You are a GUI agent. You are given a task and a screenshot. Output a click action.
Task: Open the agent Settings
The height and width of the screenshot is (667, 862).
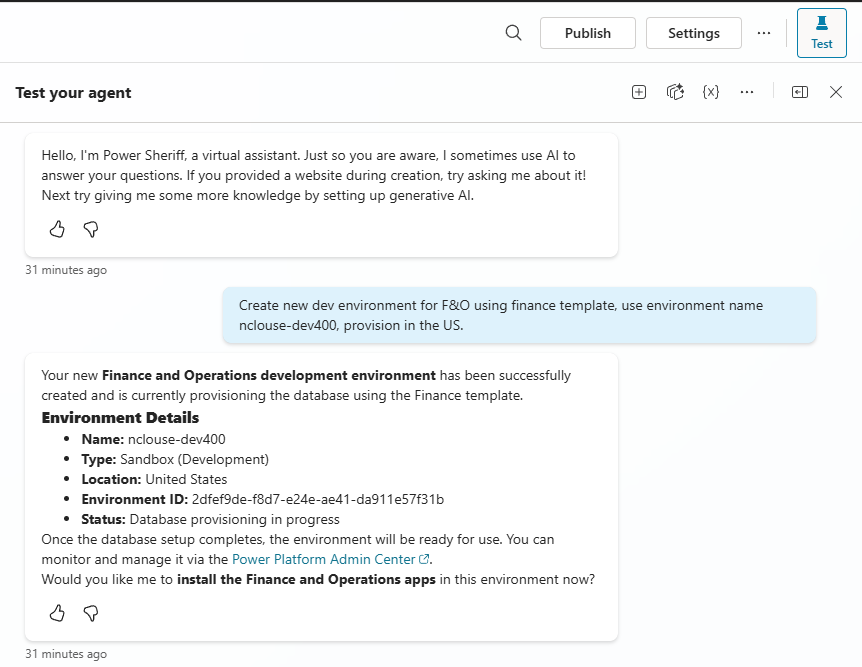(x=693, y=33)
